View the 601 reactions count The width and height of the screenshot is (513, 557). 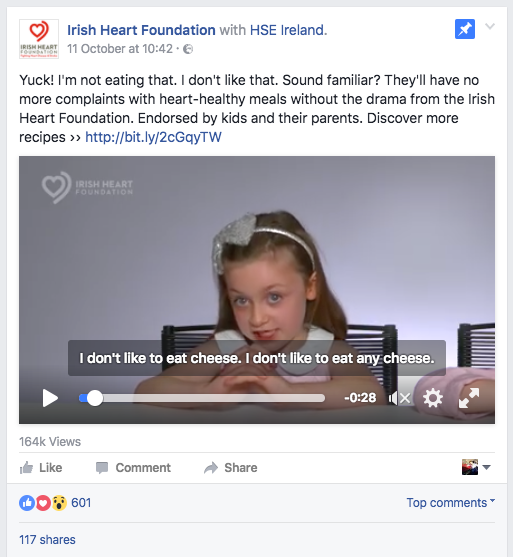tap(81, 503)
